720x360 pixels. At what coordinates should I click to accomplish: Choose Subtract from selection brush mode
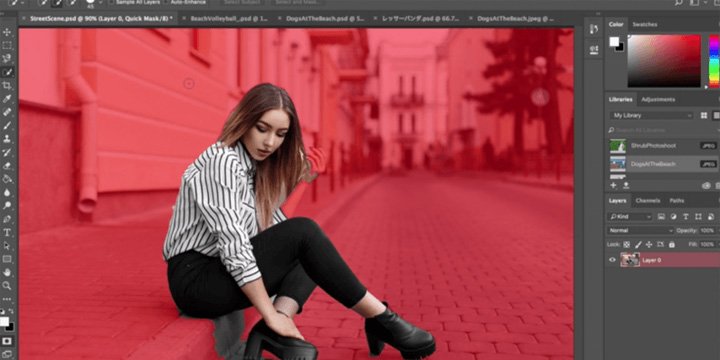point(72,2)
